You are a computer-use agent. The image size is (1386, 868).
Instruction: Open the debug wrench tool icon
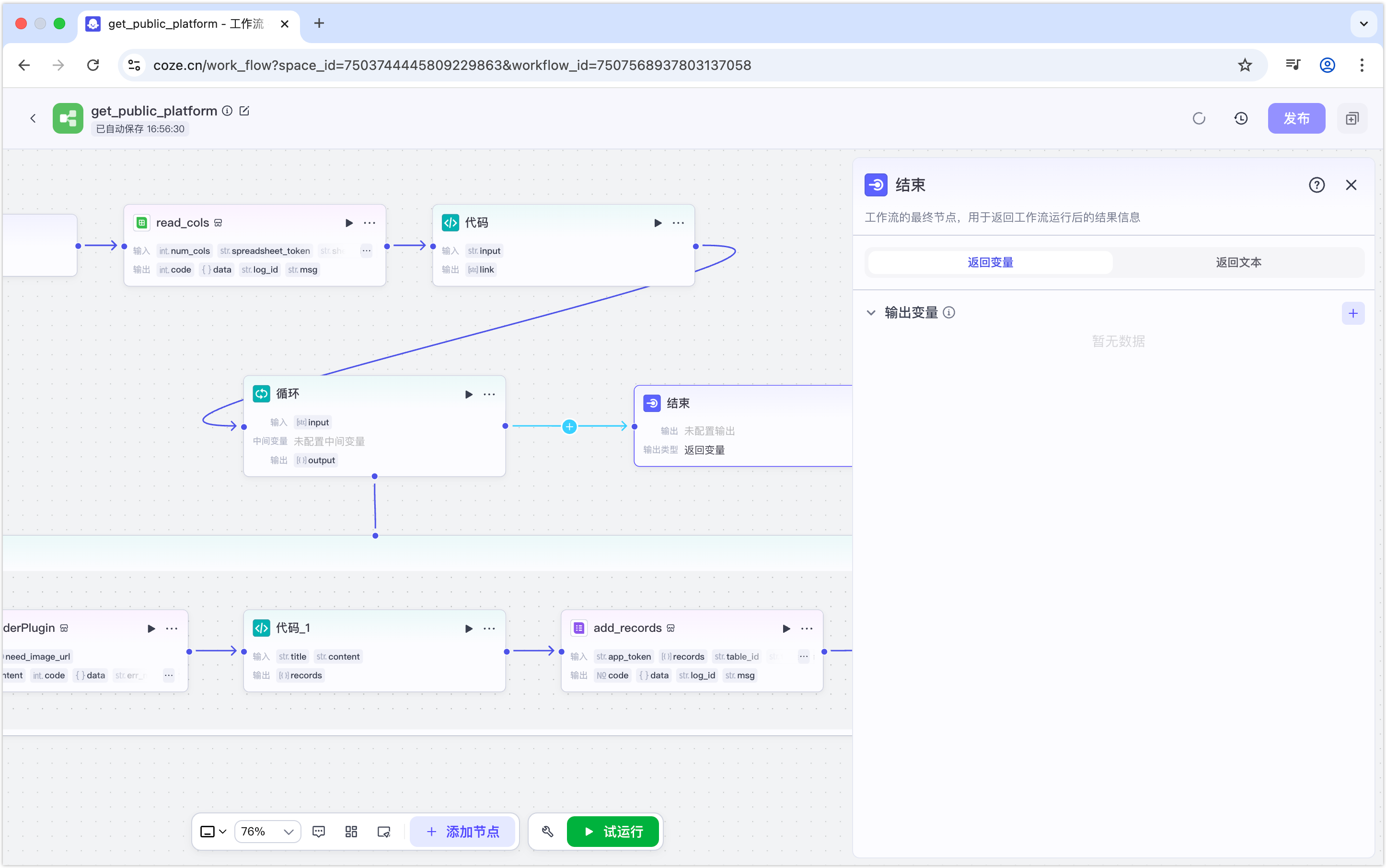click(x=547, y=831)
